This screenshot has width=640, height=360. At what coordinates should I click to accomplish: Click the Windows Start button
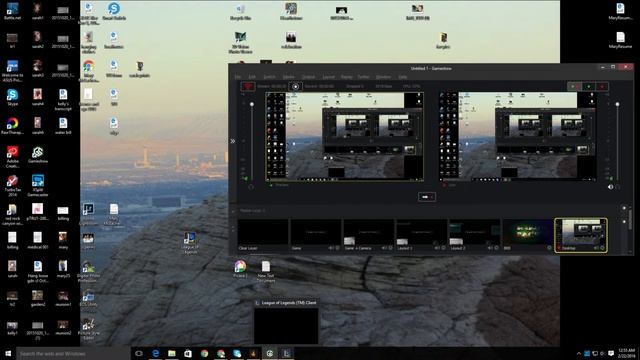pos(8,353)
